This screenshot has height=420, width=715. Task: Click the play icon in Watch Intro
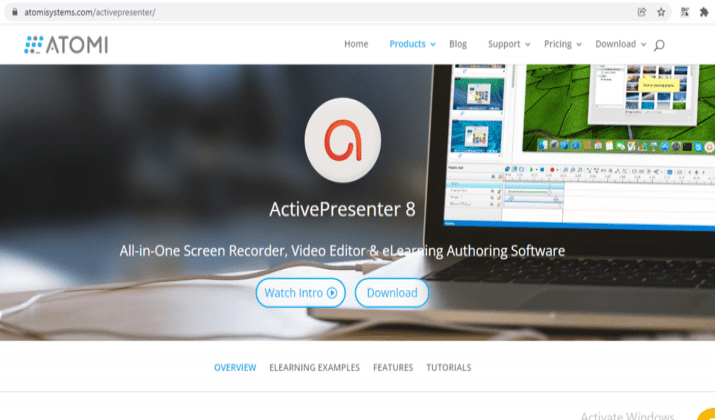tap(332, 293)
